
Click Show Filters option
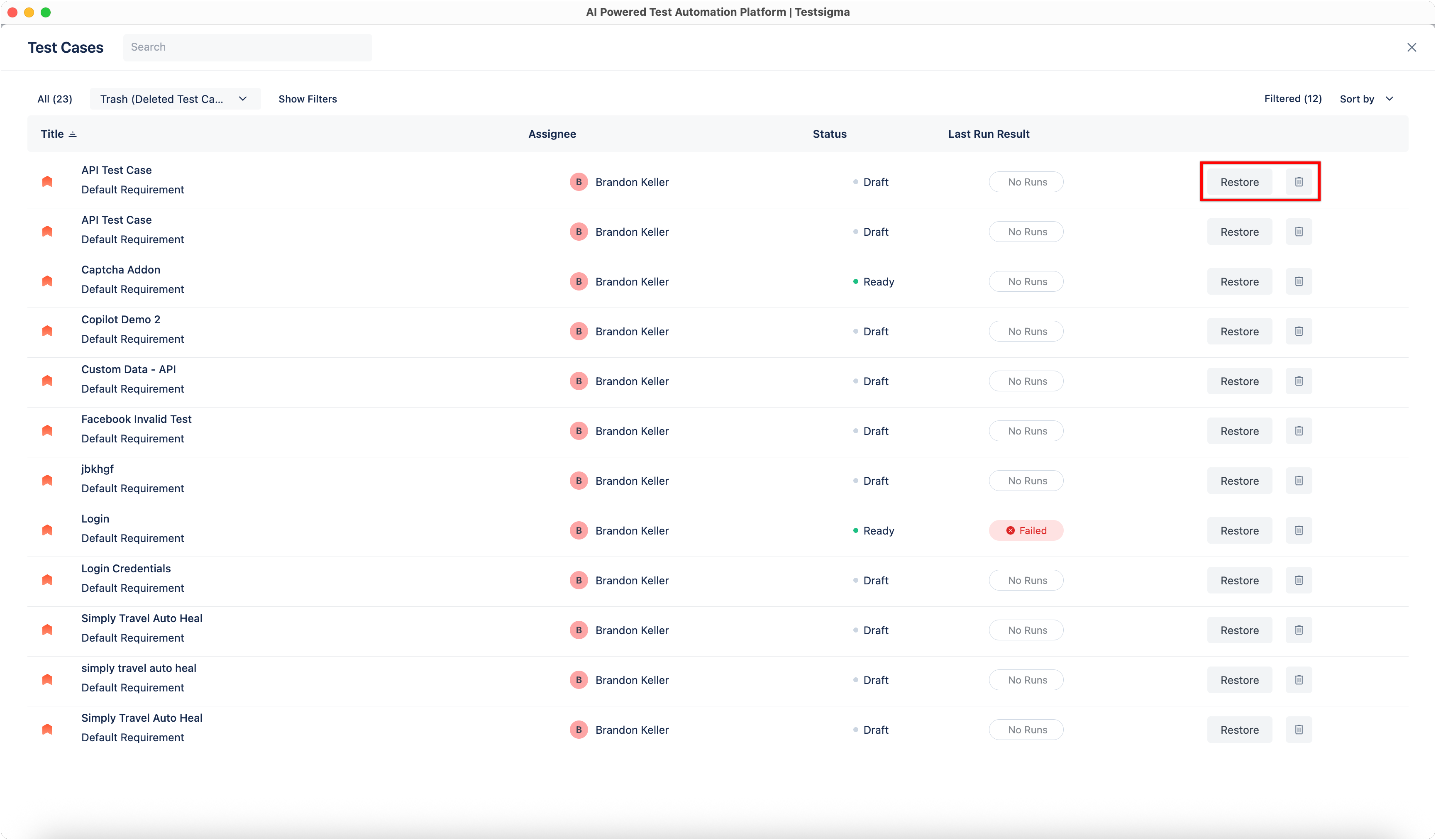308,99
